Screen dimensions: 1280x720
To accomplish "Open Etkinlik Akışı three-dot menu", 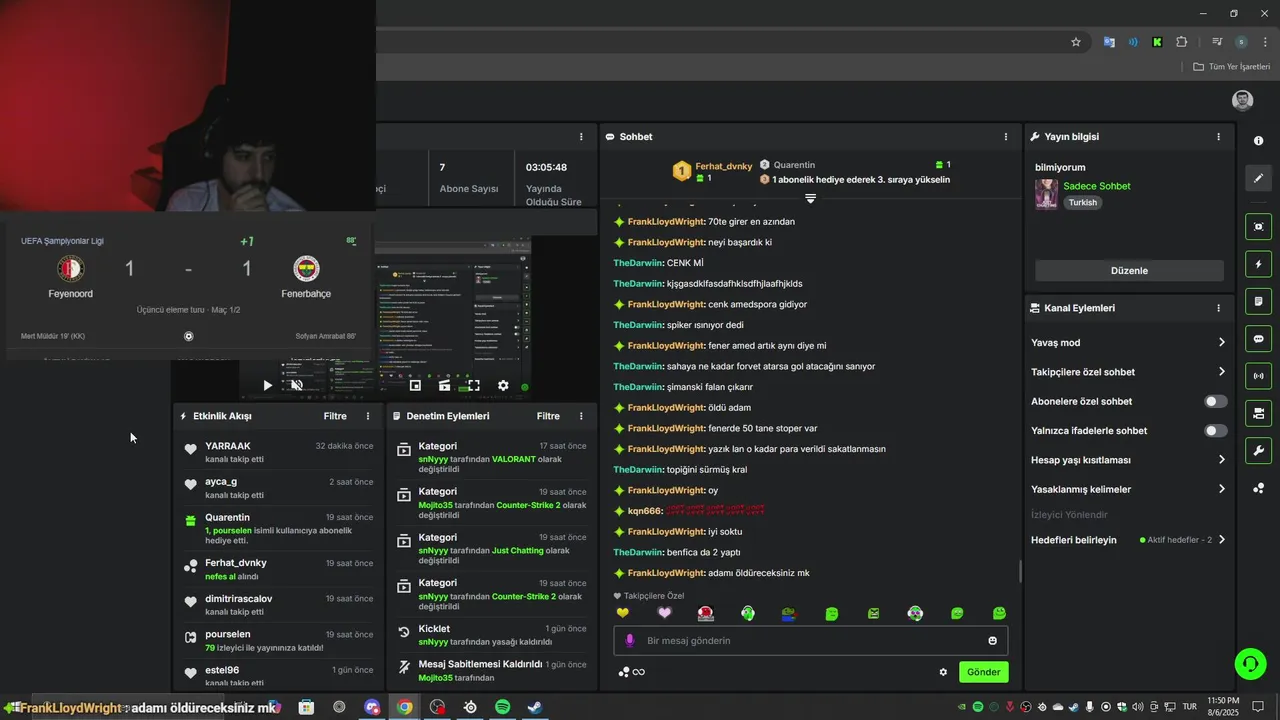I will click(x=368, y=416).
